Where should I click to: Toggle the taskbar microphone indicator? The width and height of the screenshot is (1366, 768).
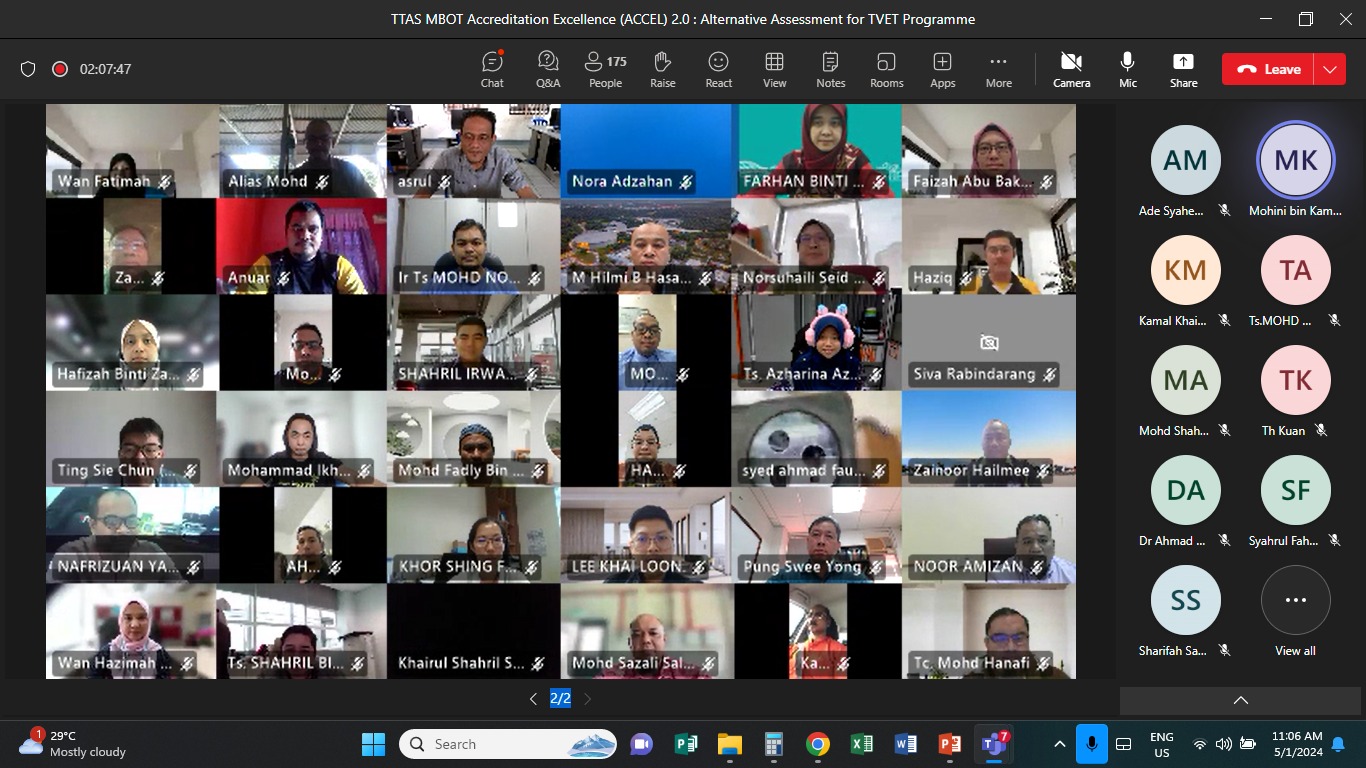(x=1091, y=744)
